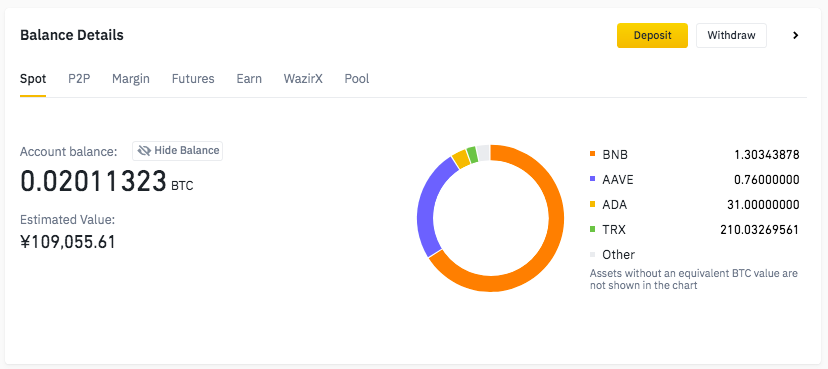Click the TRX legend label
Viewport: 828px width, 369px height.
pyautogui.click(x=614, y=230)
